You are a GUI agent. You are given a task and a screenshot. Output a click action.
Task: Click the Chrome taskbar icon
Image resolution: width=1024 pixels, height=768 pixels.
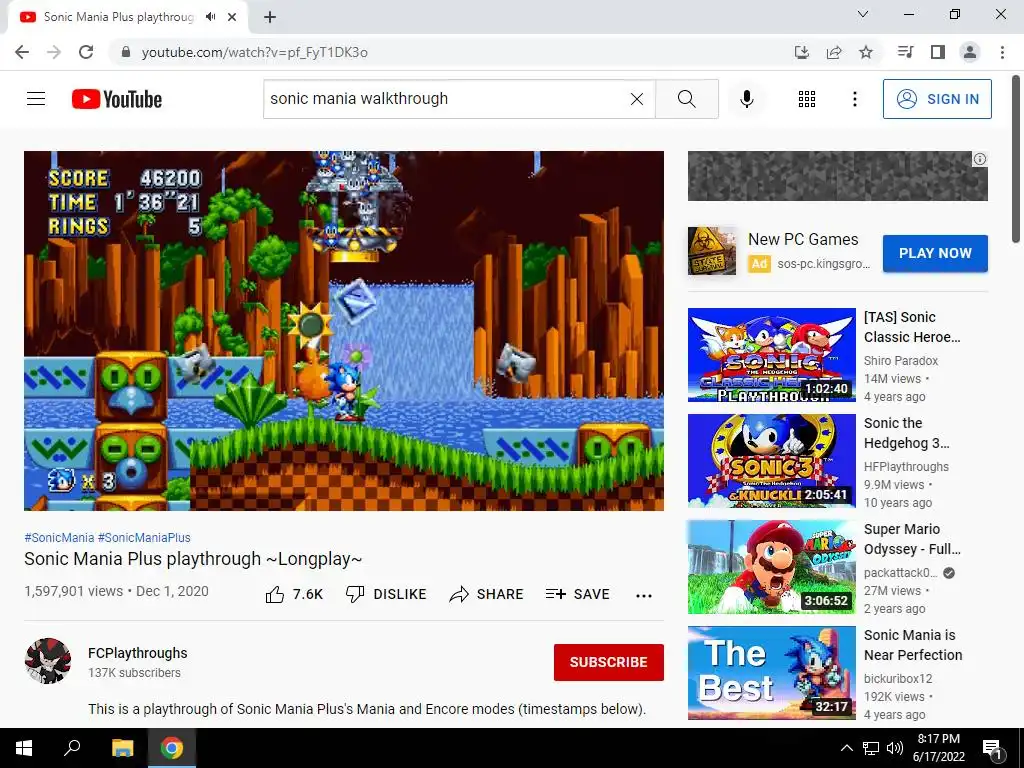click(172, 748)
